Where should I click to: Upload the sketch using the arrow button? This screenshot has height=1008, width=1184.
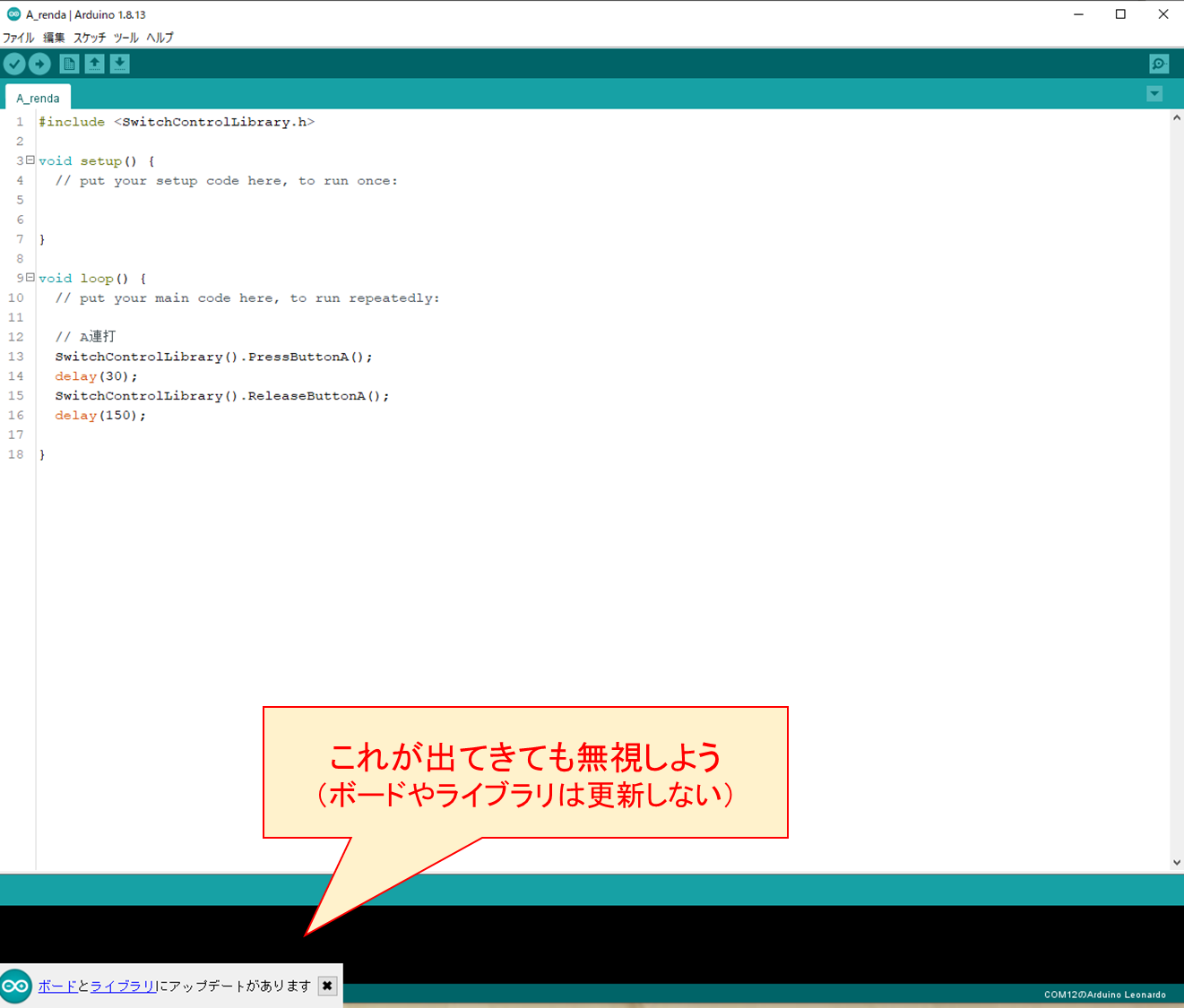tap(39, 64)
